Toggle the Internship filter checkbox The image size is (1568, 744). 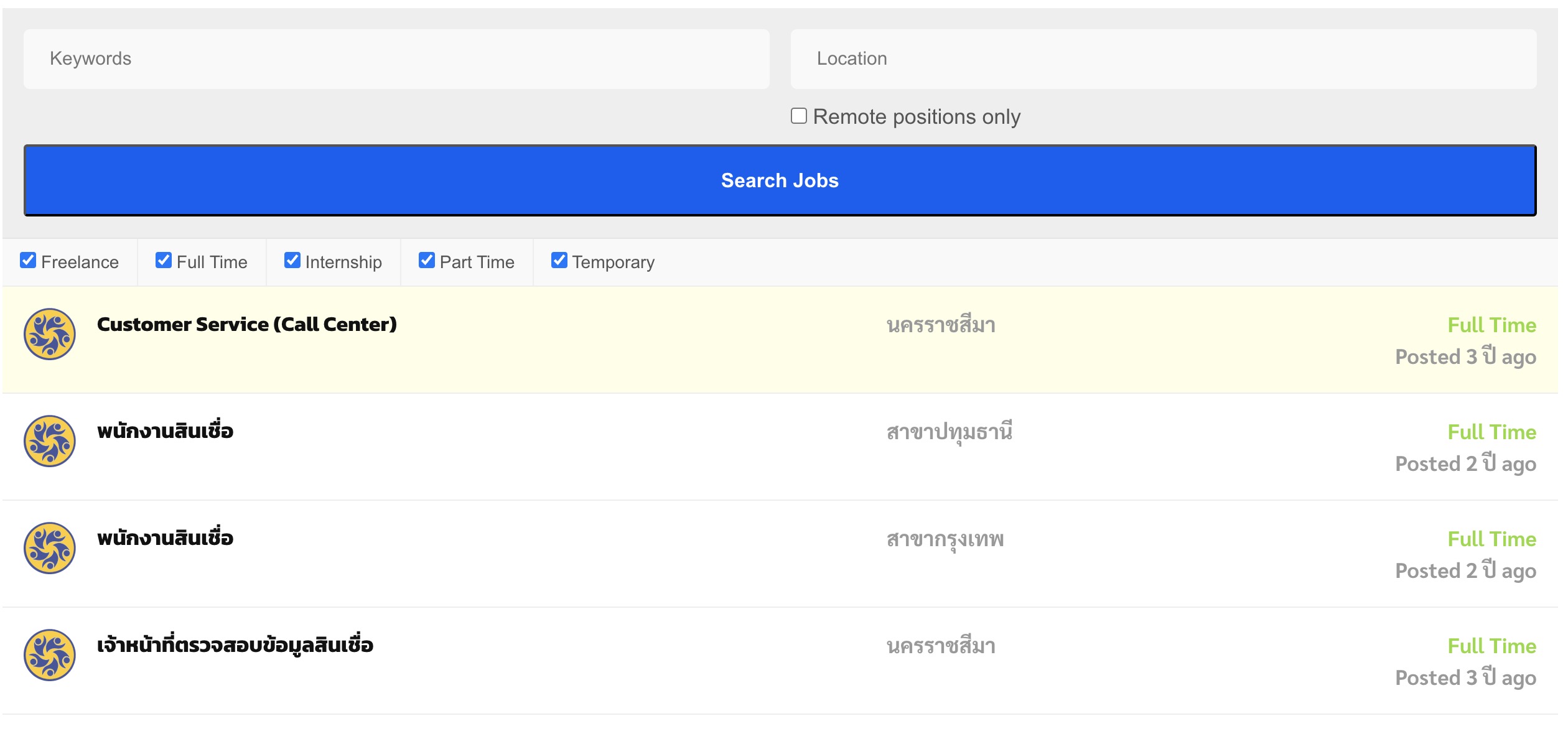tap(292, 261)
